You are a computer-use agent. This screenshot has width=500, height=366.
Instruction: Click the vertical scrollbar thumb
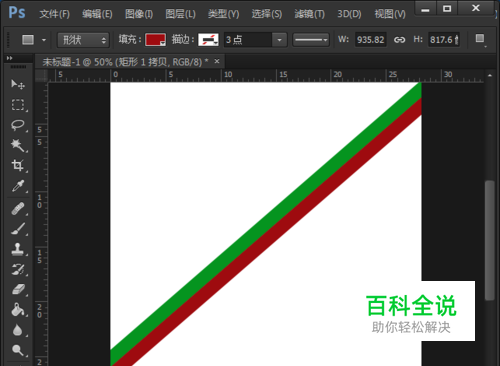[489, 240]
